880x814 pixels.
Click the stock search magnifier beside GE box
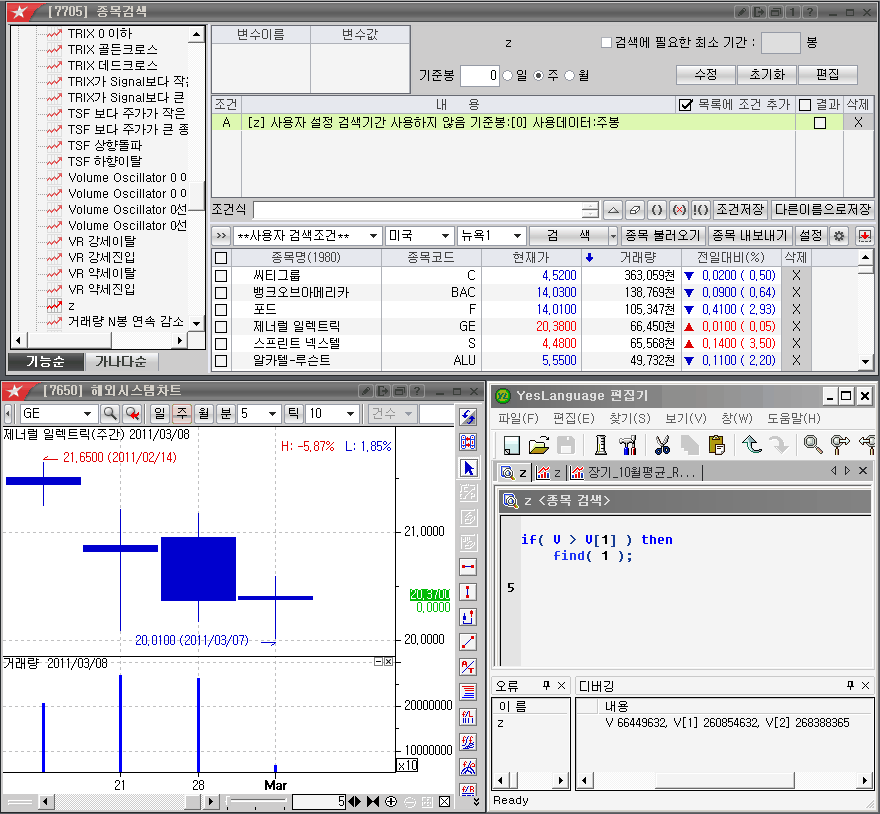coord(110,414)
